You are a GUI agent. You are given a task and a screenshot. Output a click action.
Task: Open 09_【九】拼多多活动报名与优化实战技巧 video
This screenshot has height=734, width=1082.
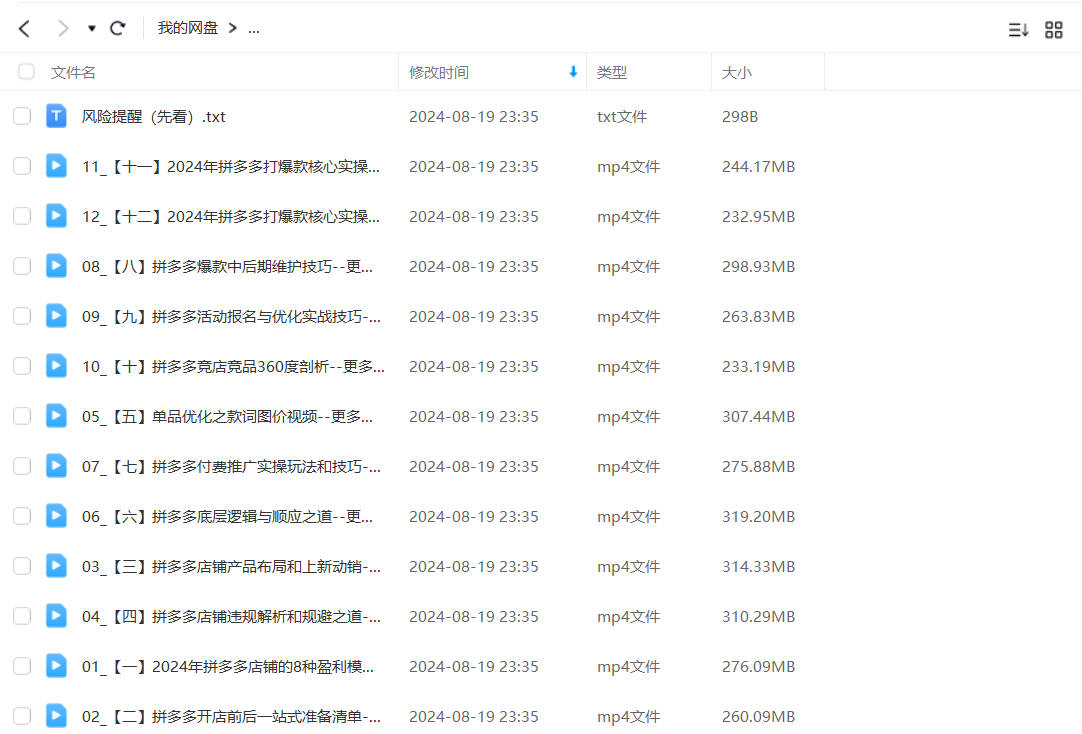click(x=231, y=317)
